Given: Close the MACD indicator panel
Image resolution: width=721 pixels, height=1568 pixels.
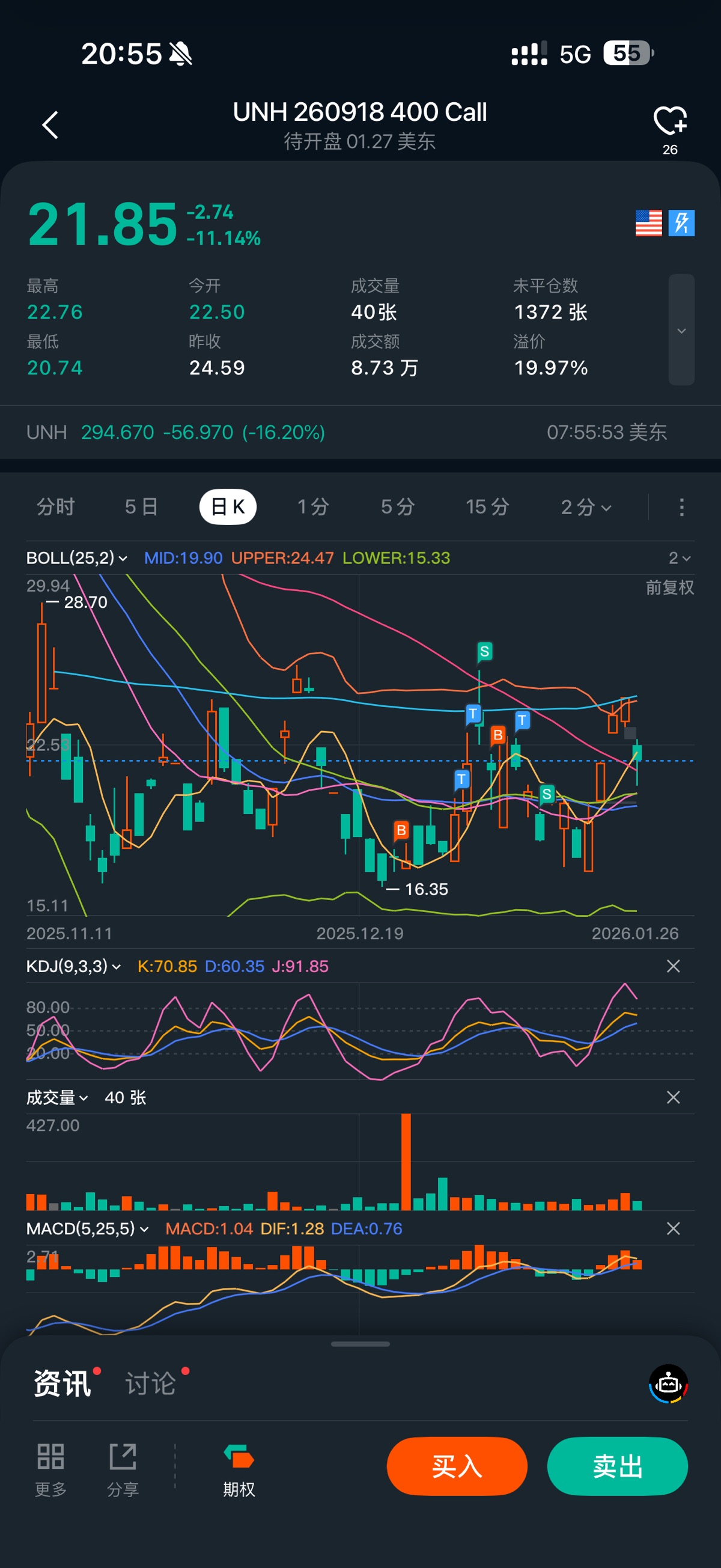Looking at the screenshot, I should (673, 1228).
